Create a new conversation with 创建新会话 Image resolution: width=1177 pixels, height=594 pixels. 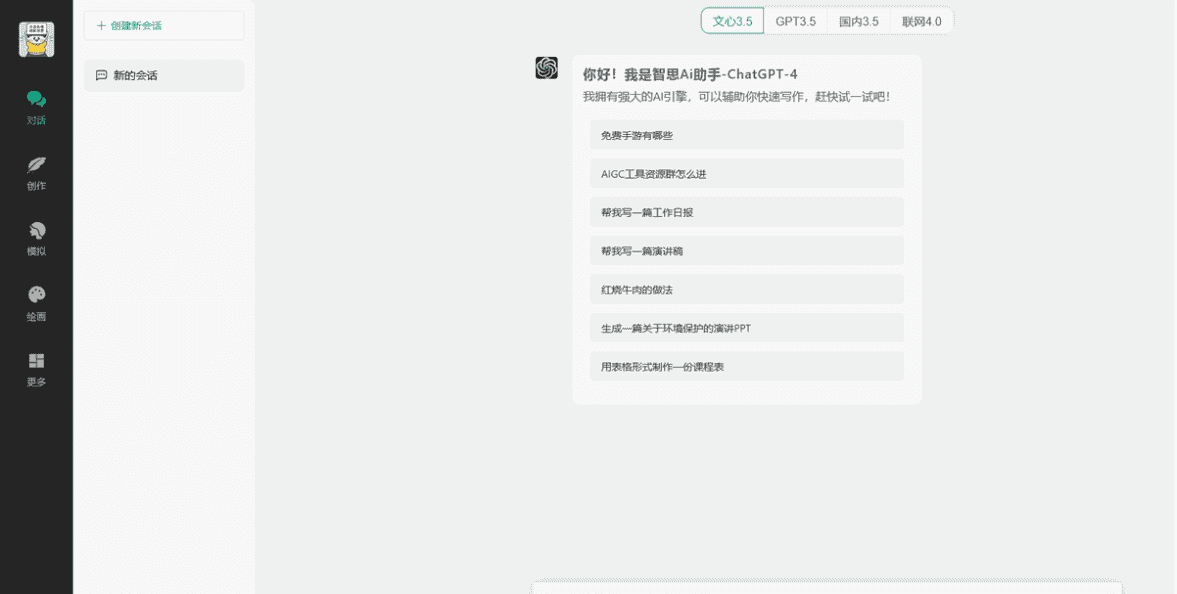click(164, 25)
